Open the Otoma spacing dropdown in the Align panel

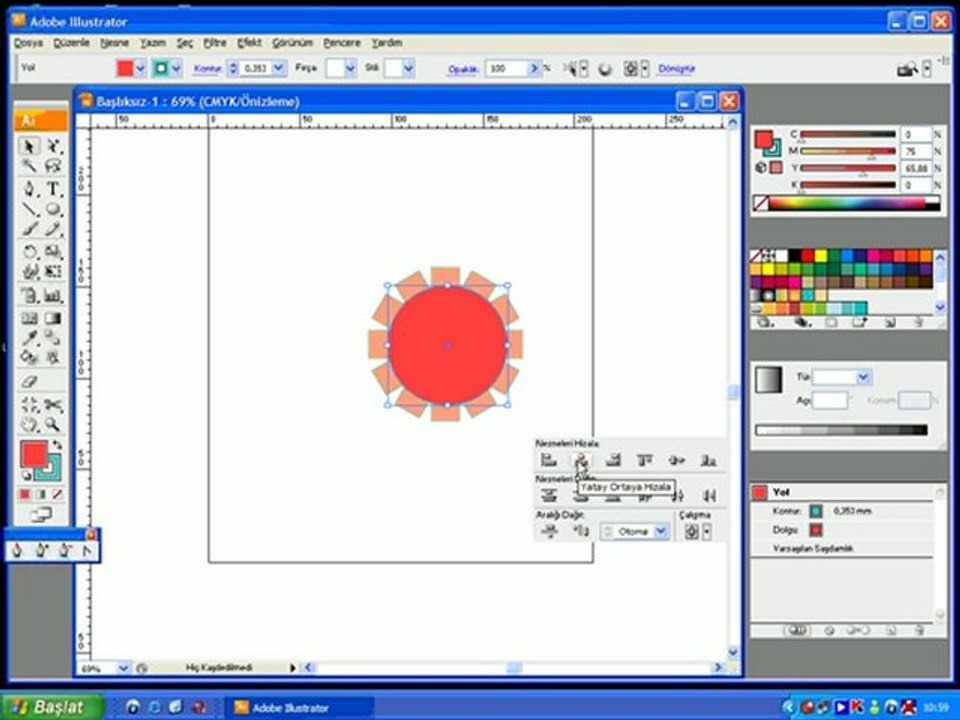coord(661,531)
